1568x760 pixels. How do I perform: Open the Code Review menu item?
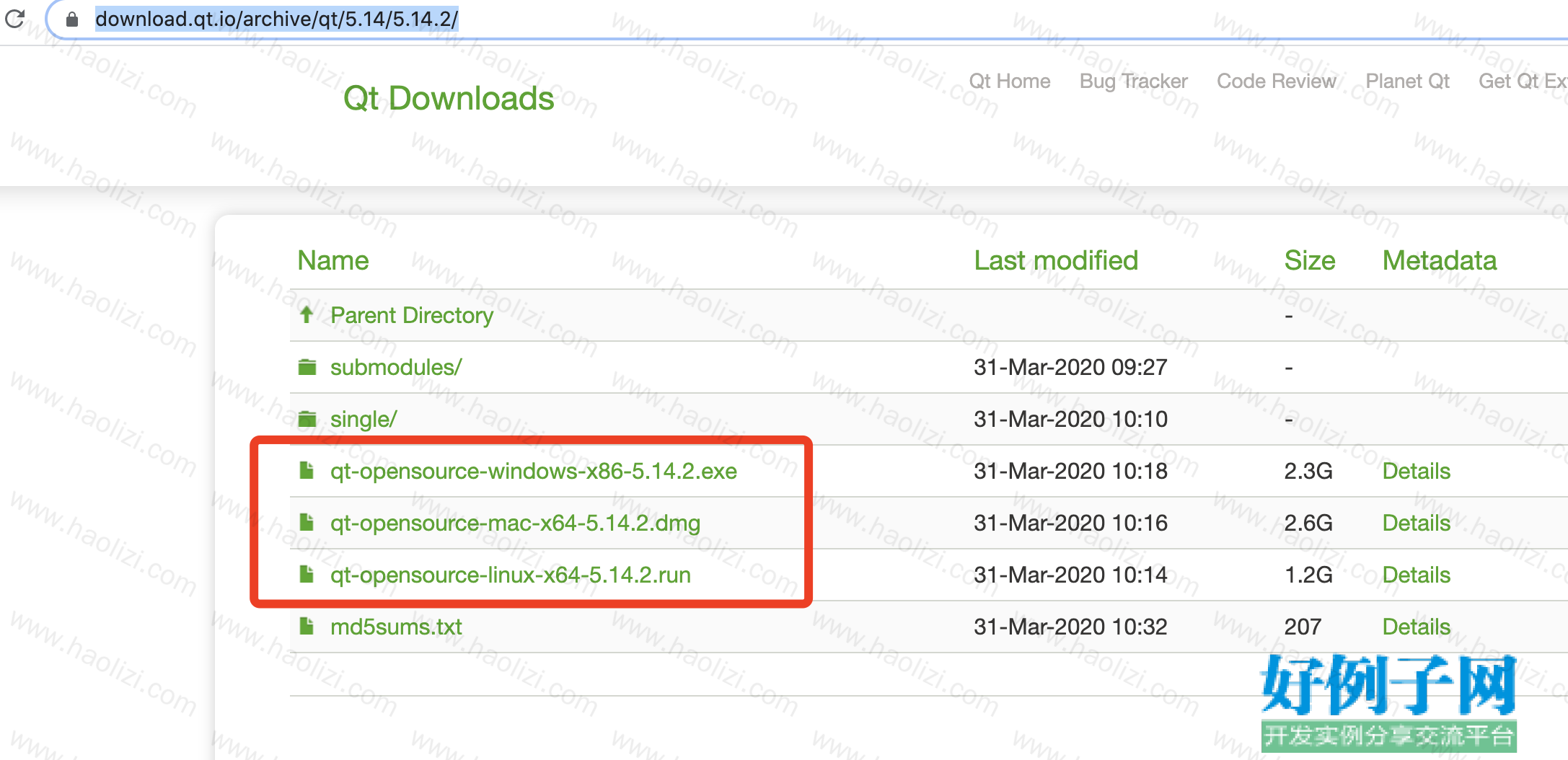point(1277,81)
